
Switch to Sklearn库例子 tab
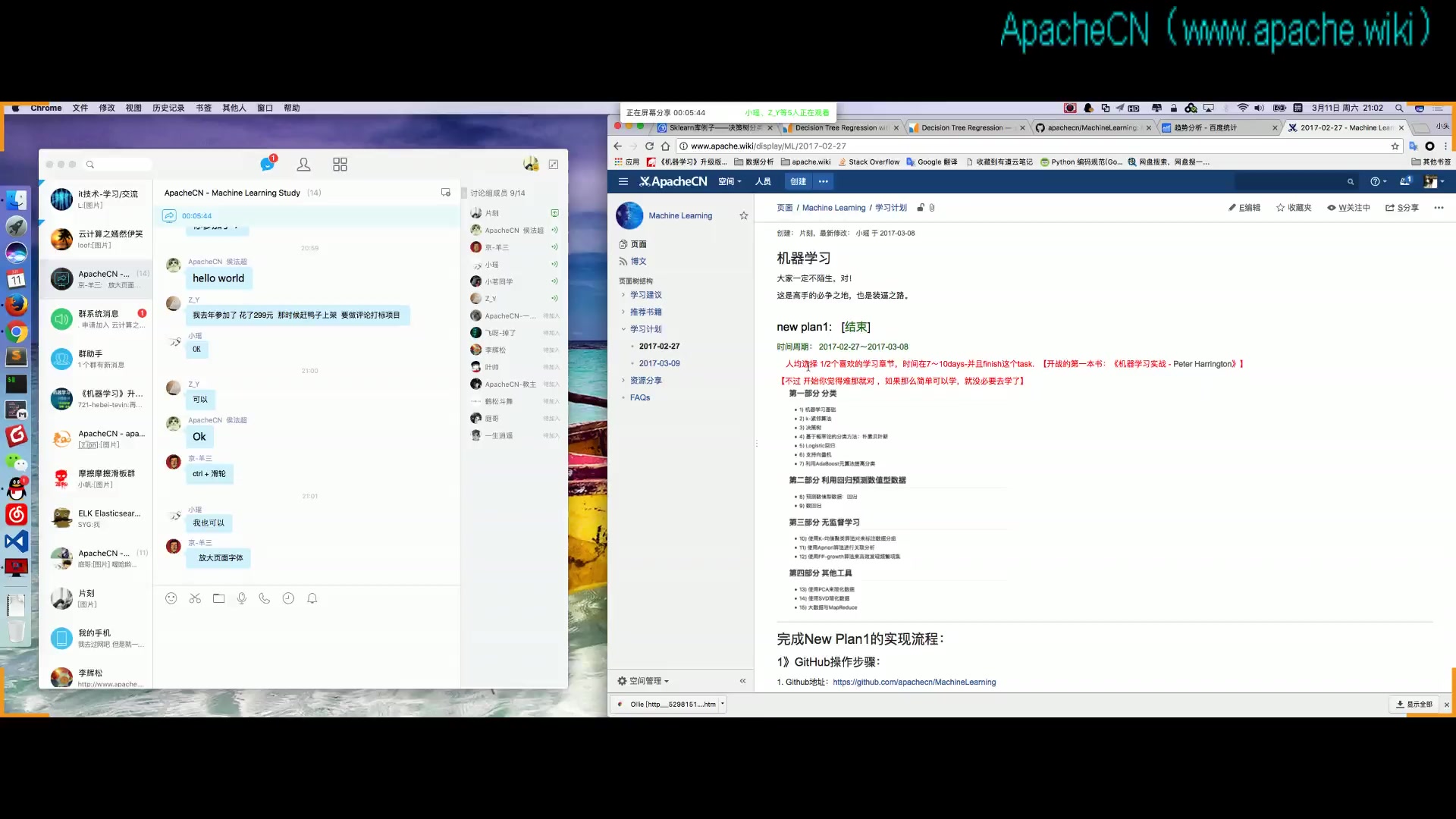click(x=714, y=127)
